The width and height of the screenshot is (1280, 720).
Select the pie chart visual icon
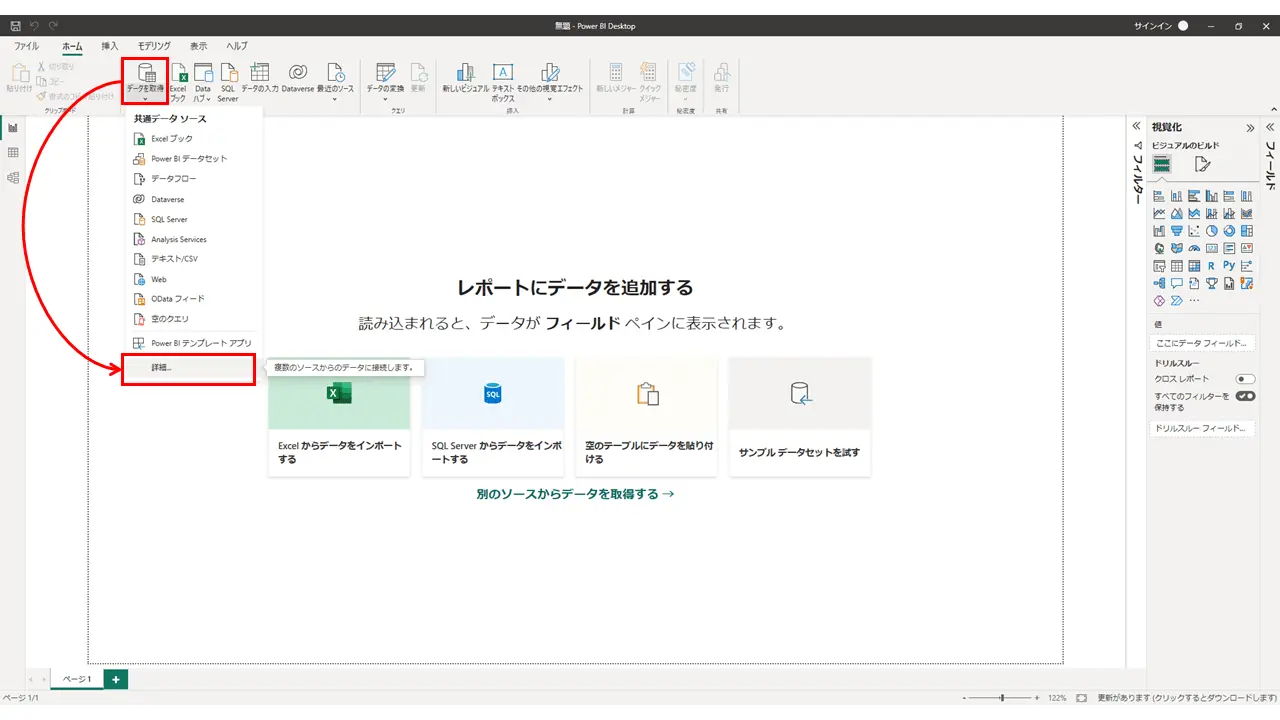tap(1211, 231)
